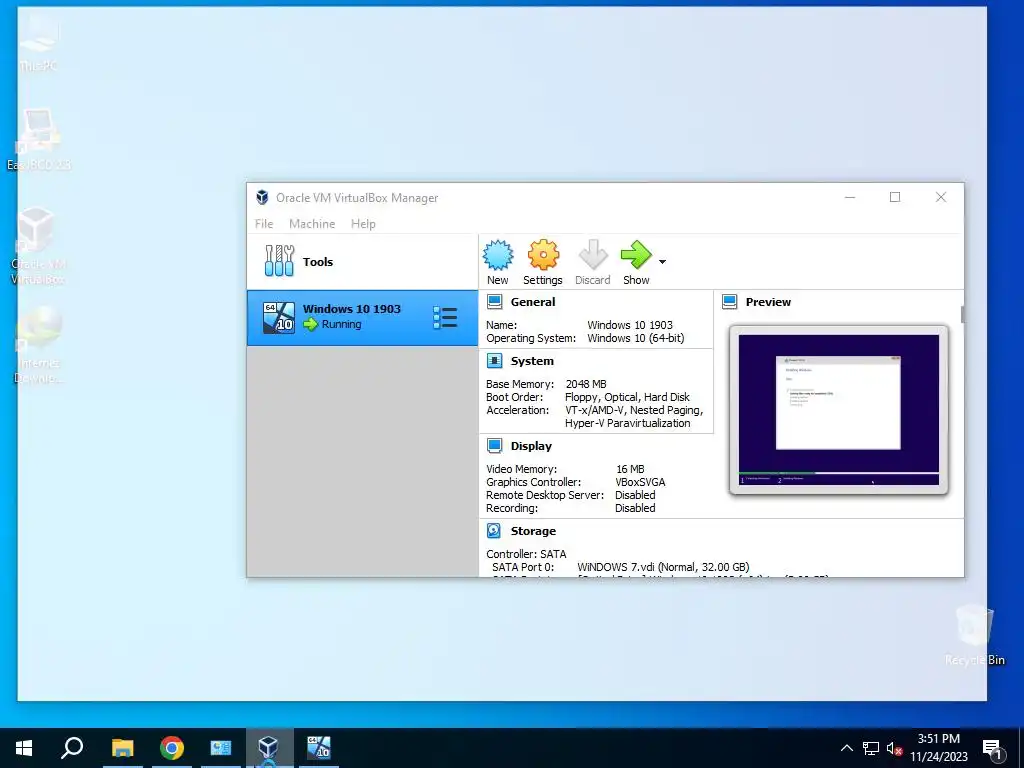
Task: Click the Windows 10 1903 OS badge icon
Action: pos(279,318)
